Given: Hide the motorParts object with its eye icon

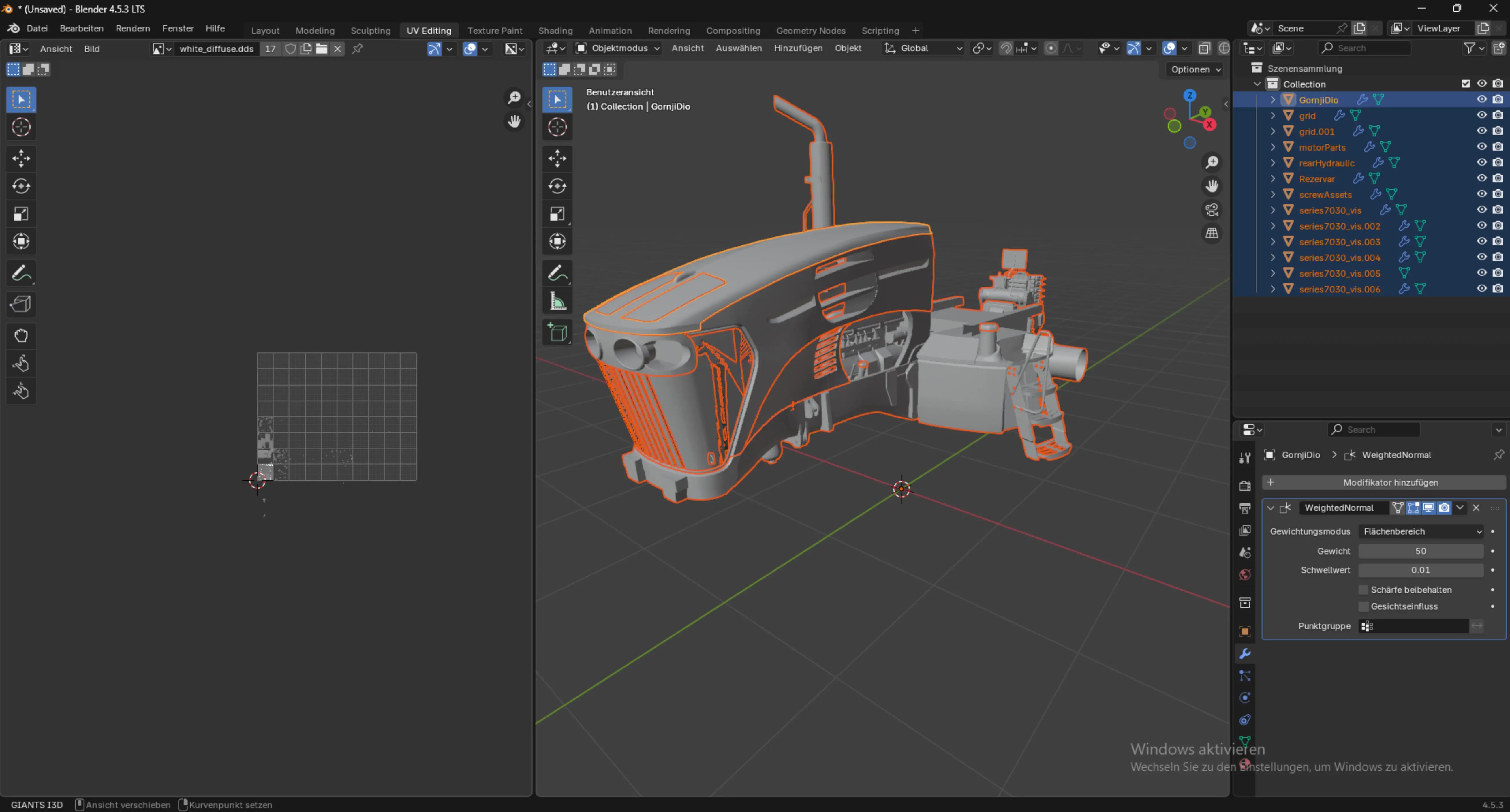Looking at the screenshot, I should pos(1481,146).
